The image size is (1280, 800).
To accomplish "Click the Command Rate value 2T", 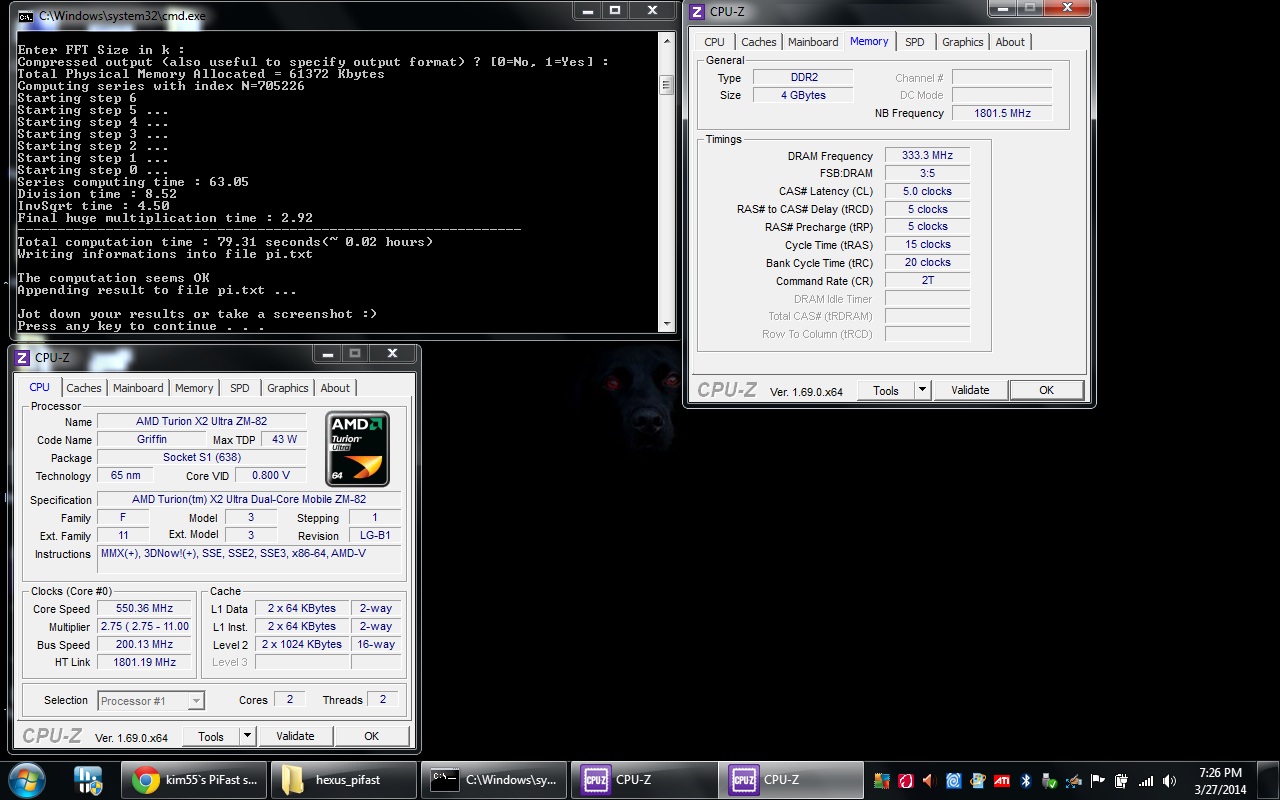I will 927,281.
